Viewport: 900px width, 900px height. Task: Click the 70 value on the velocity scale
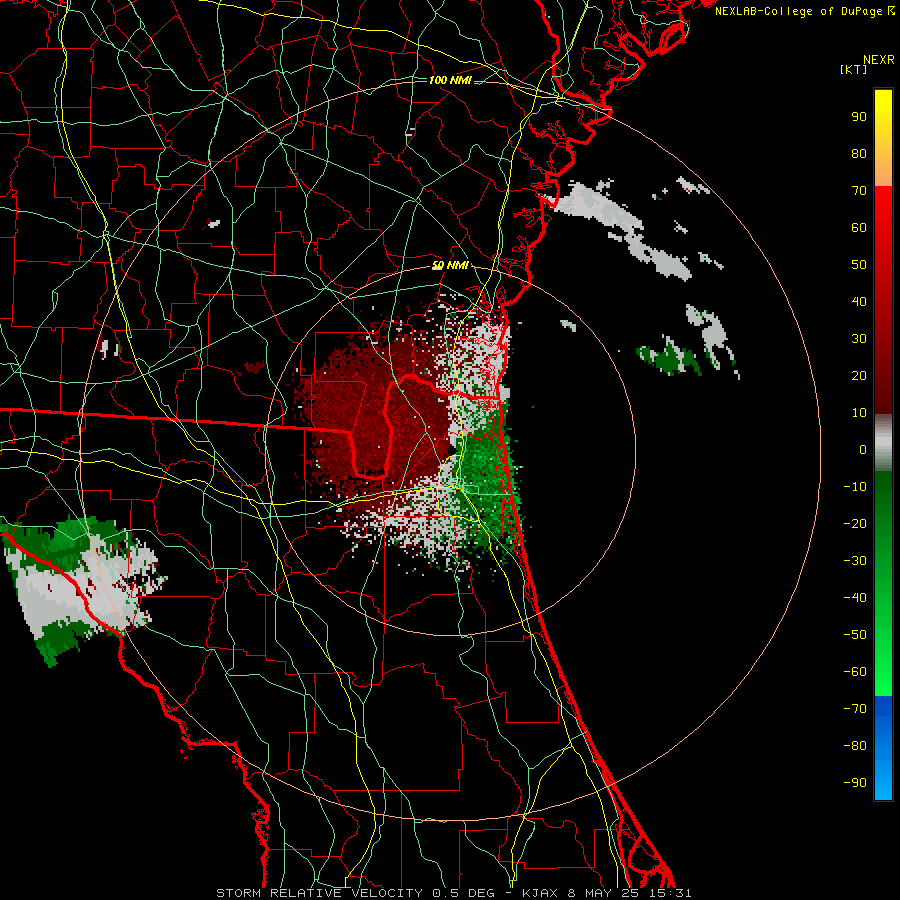click(859, 191)
